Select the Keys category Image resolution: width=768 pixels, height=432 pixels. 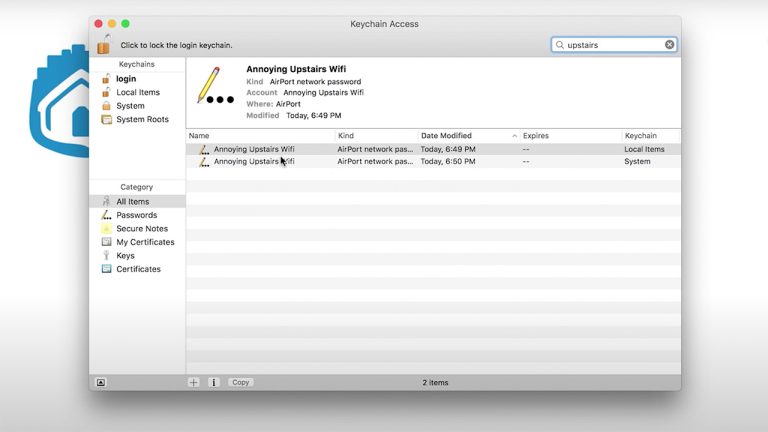pos(125,256)
